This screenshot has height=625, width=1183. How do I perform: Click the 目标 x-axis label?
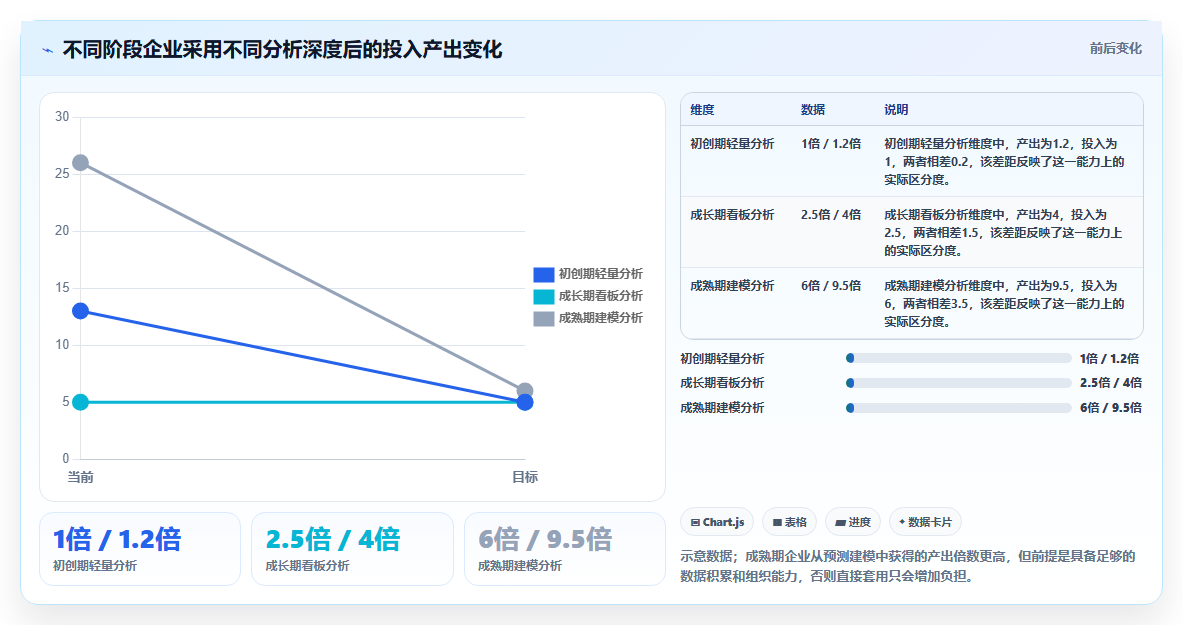(x=525, y=477)
